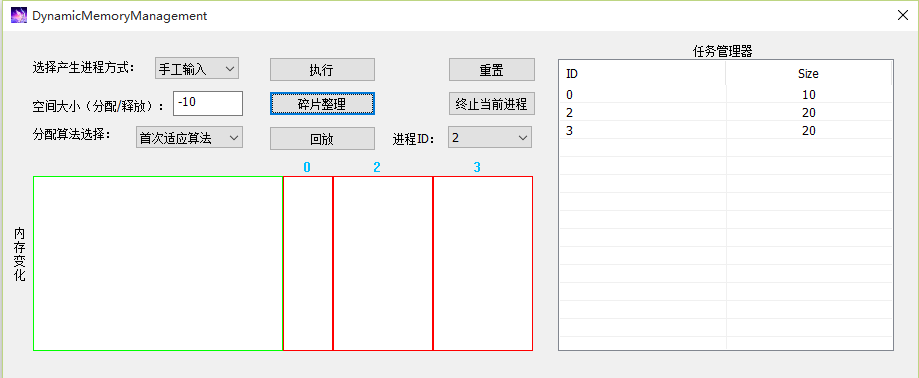Screen dimensions: 919x378
Task: Click the Size value 20 for process 3
Action: click(x=809, y=131)
